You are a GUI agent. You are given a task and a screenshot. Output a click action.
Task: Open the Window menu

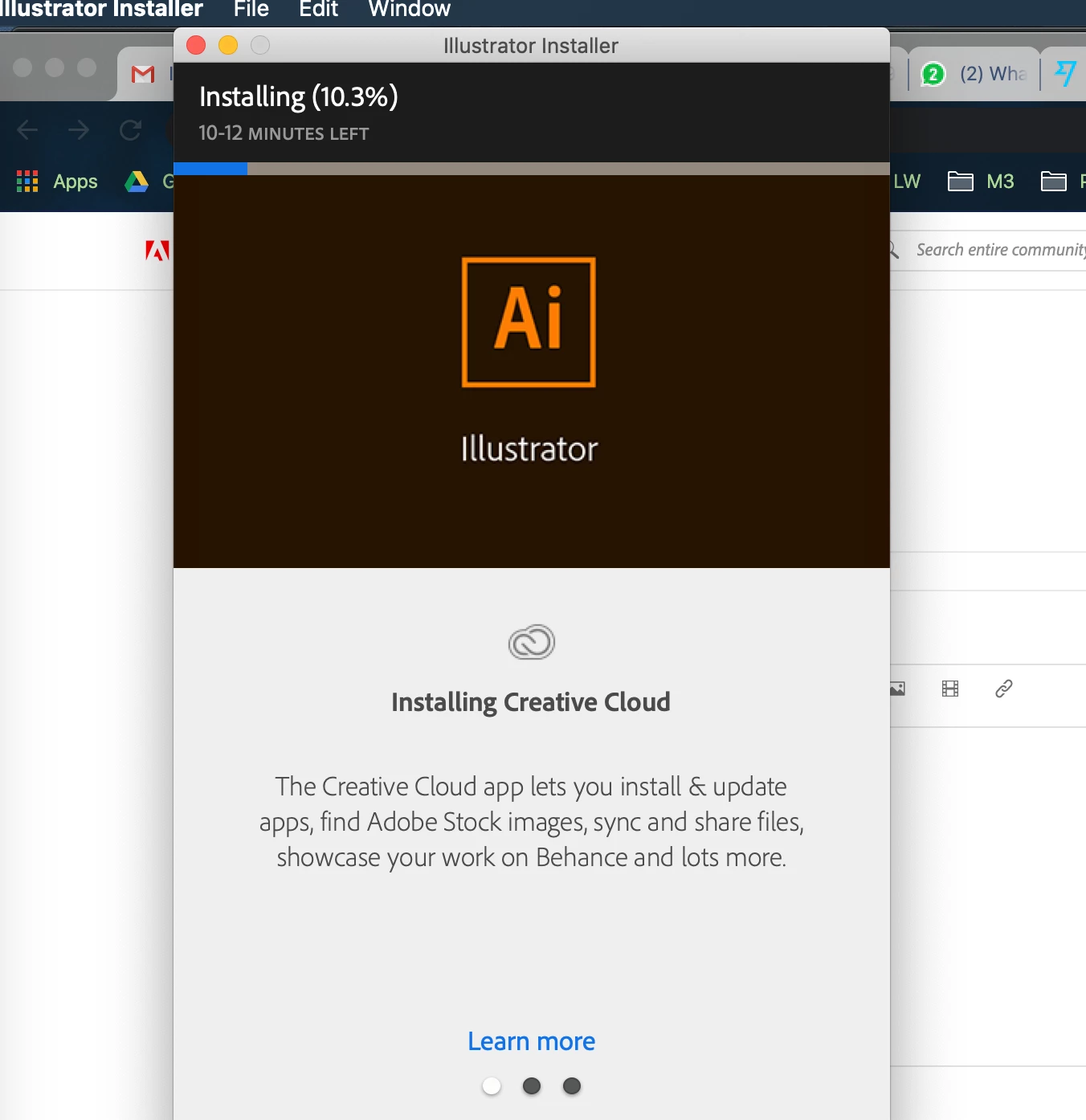[x=410, y=10]
